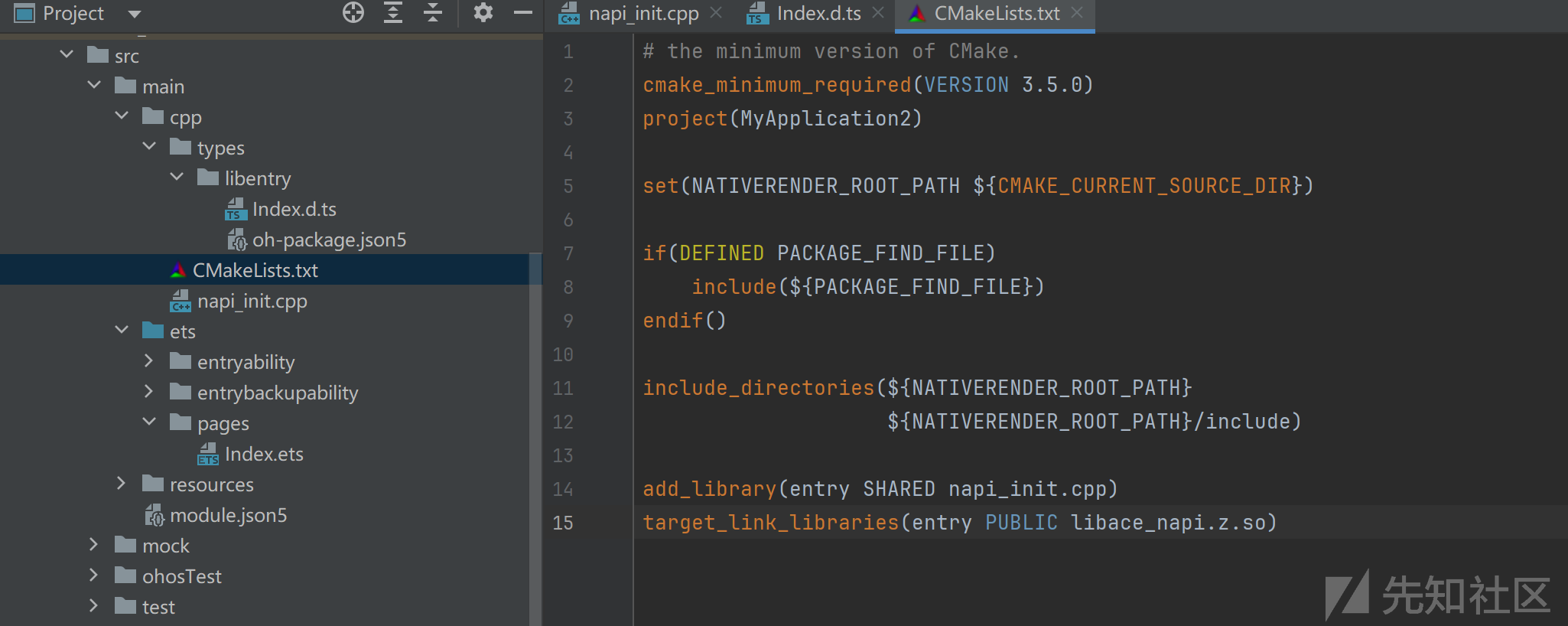This screenshot has width=1568, height=626.
Task: Click line number 15 in the gutter
Action: point(563,523)
